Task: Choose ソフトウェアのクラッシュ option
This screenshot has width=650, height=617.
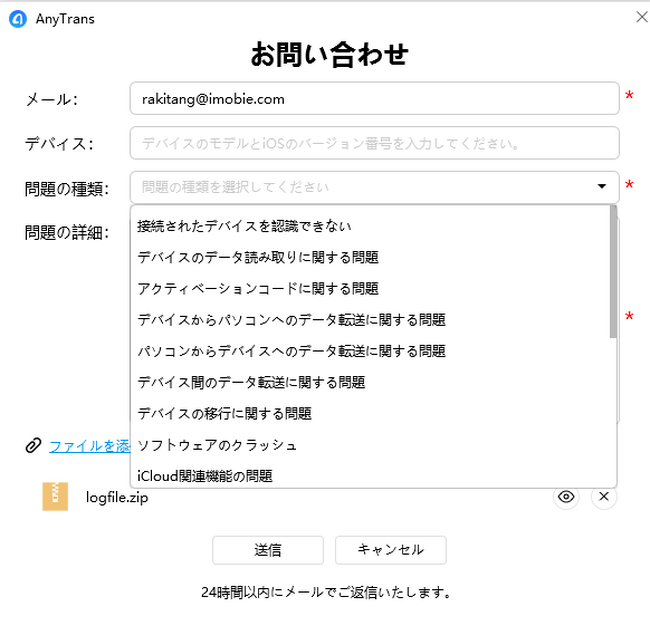Action: pyautogui.click(x=217, y=444)
